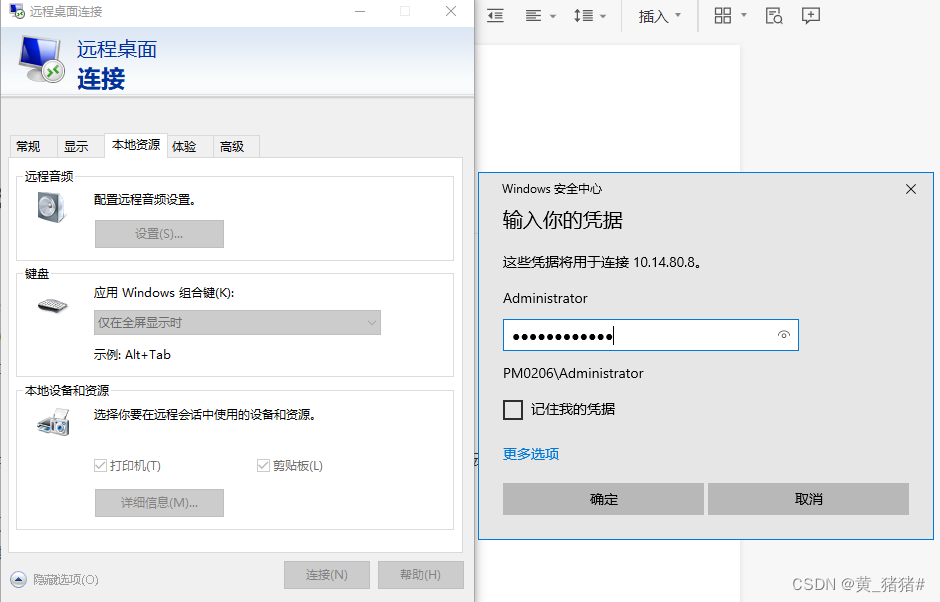Click the local devices printer icon
940x602 pixels.
click(53, 422)
